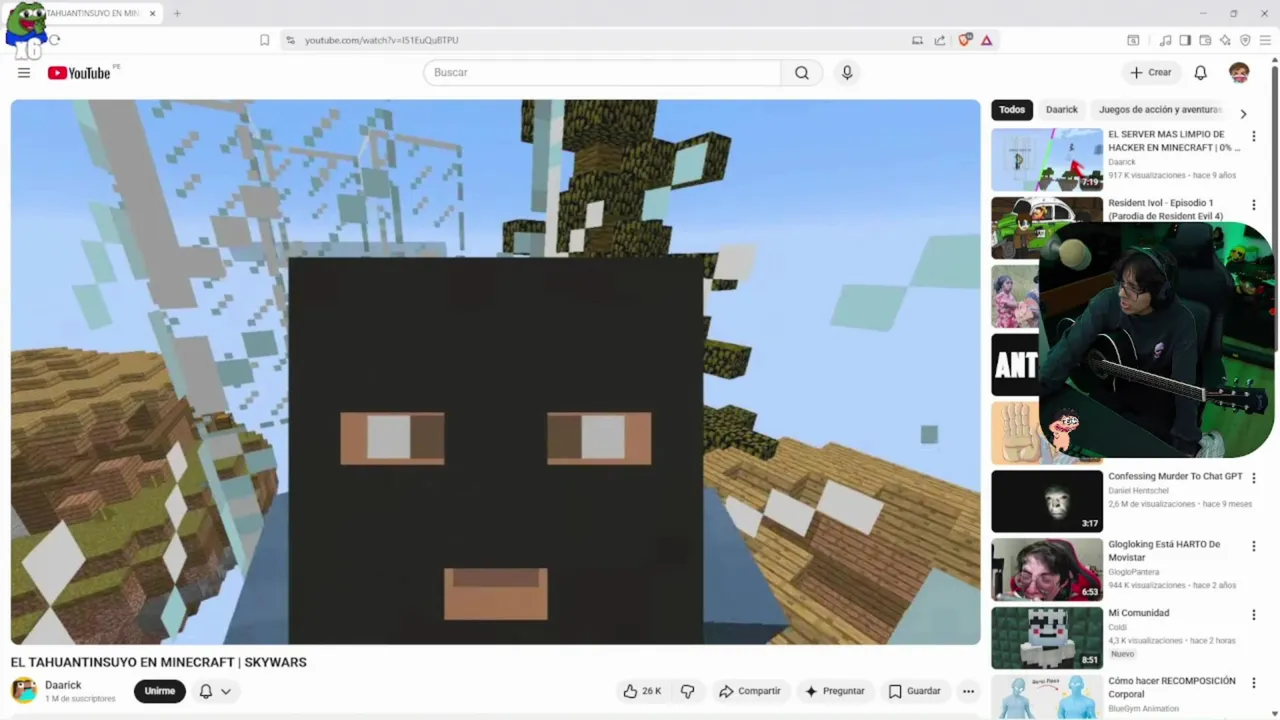Click the Preguntar ask button
Screen dimensions: 1280x720
coord(835,691)
